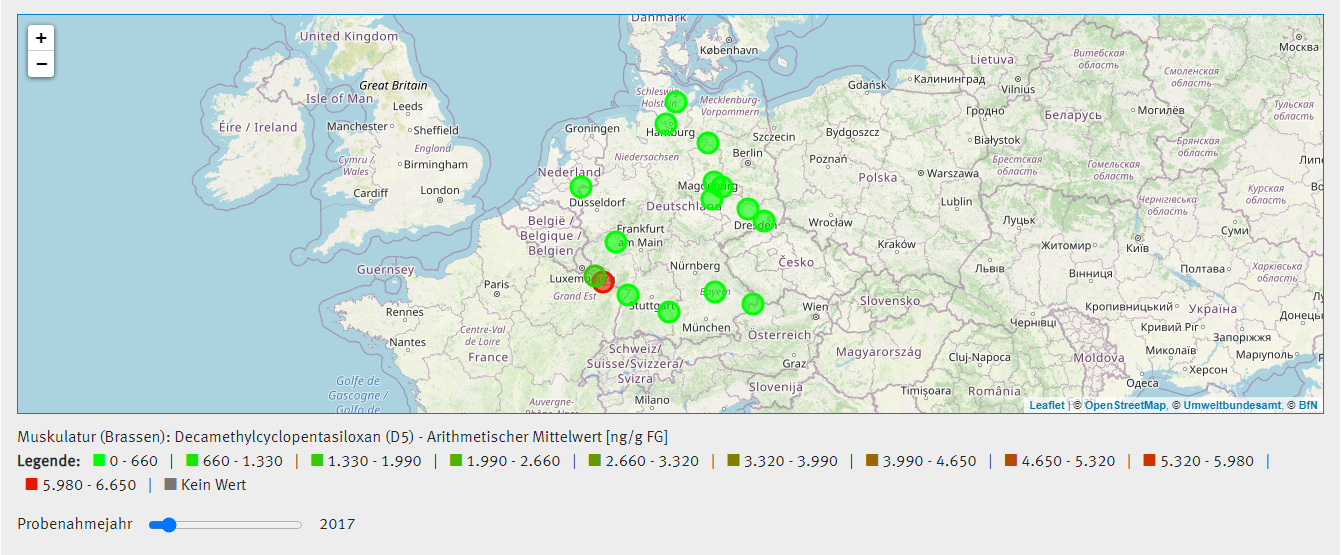Click the Milano label on map
Image resolution: width=1342 pixels, height=555 pixels.
(651, 400)
